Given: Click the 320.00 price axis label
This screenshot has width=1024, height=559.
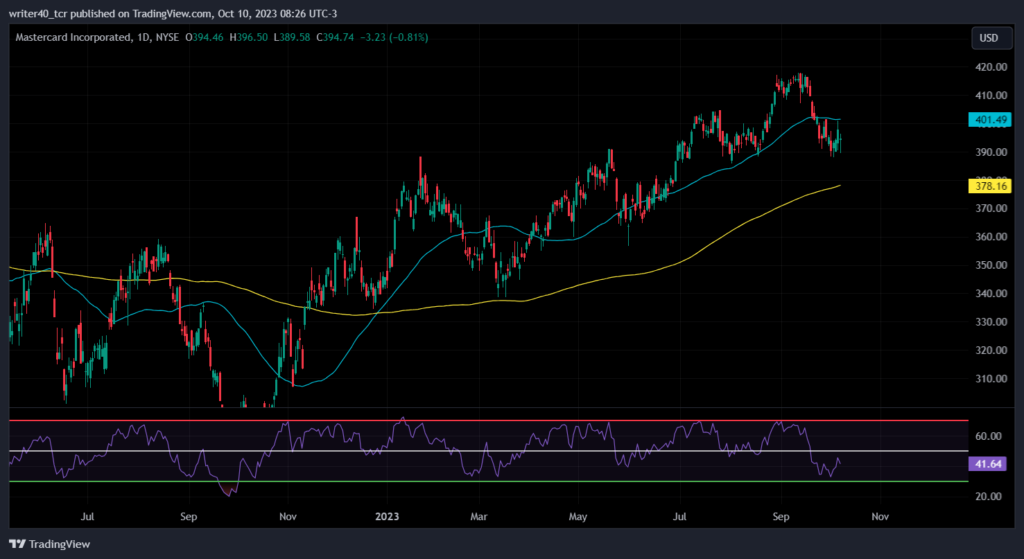Looking at the screenshot, I should click(x=991, y=350).
